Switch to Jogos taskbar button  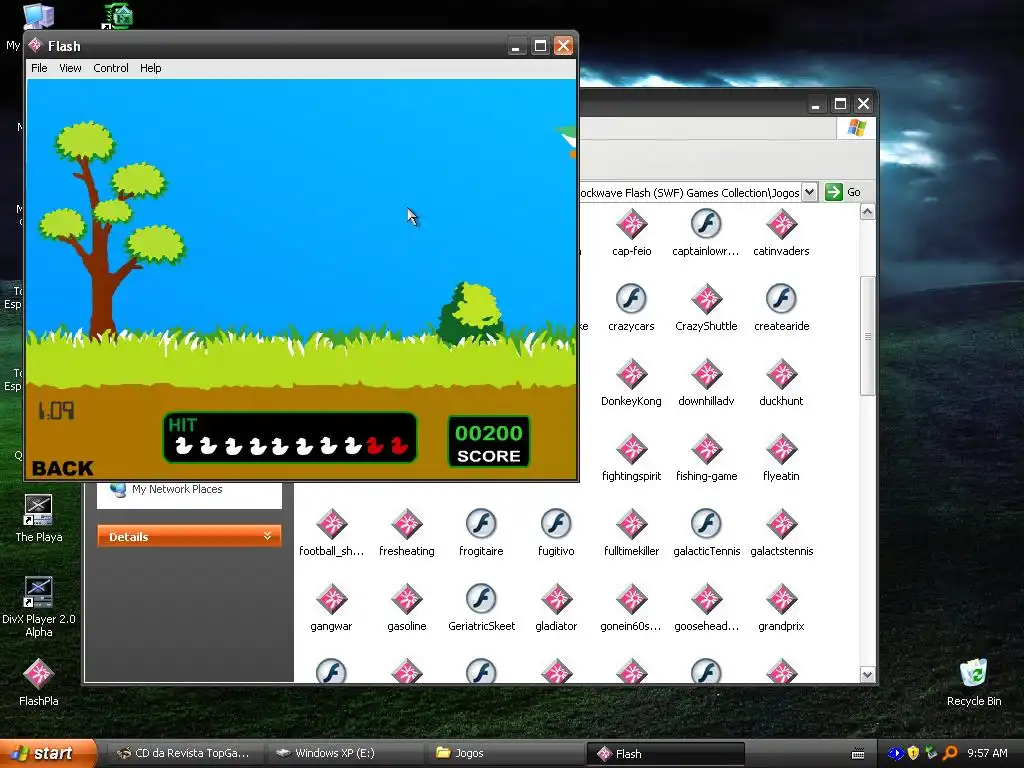pyautogui.click(x=506, y=753)
